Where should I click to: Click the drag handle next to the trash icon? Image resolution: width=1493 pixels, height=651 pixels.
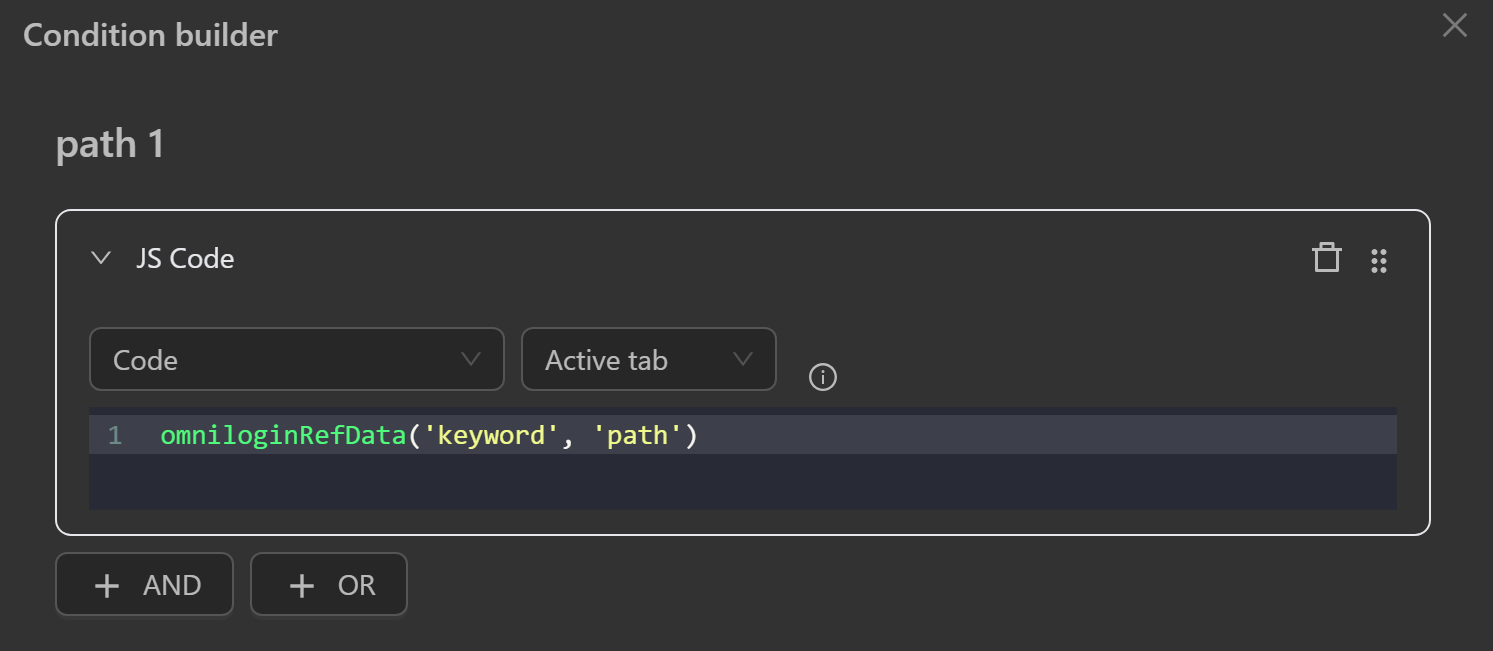click(1380, 260)
